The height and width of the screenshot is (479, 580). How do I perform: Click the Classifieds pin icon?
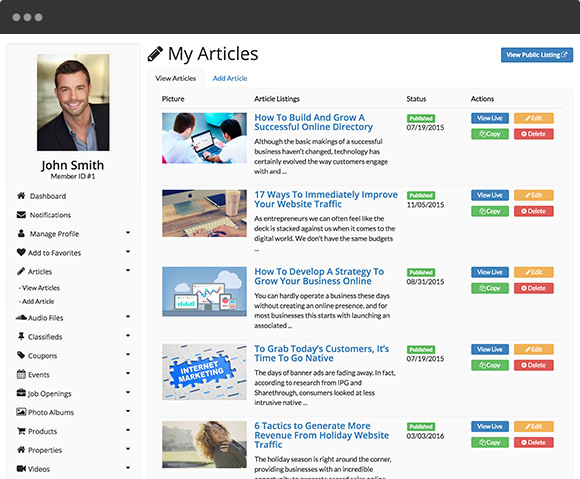tap(21, 336)
